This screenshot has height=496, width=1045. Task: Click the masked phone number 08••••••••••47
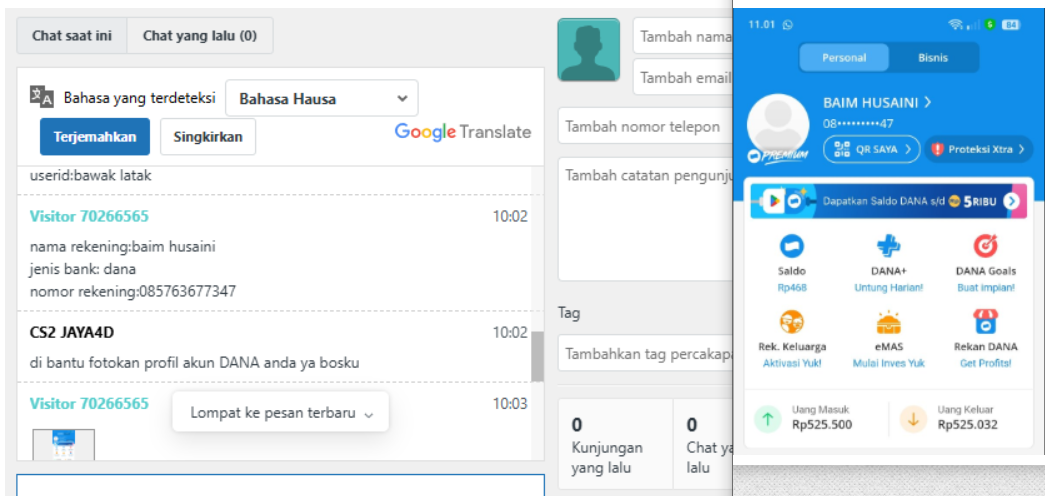[858, 123]
